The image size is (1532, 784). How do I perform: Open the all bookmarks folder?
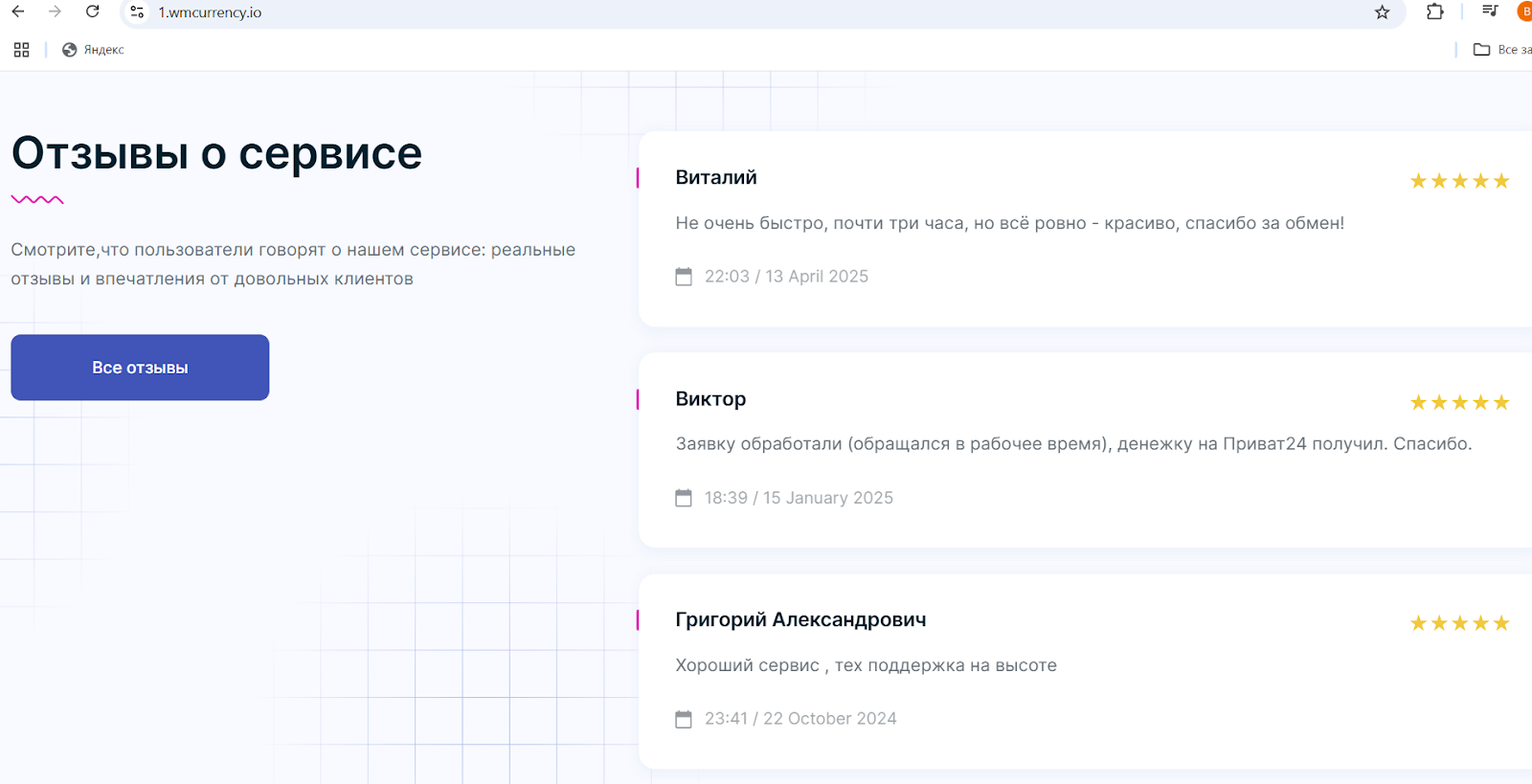1502,50
